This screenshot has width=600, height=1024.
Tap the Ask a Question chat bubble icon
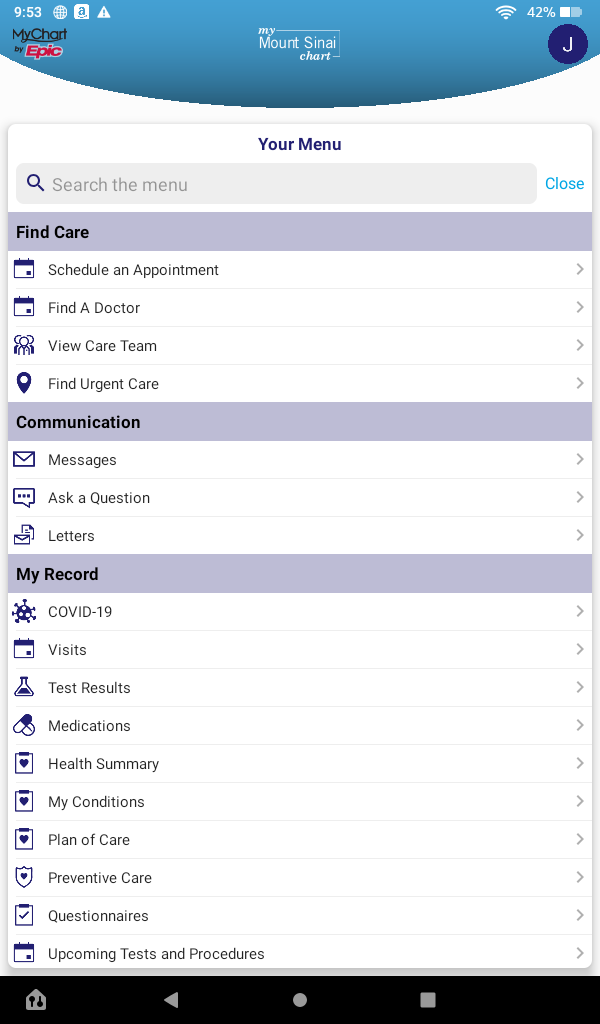click(x=24, y=498)
